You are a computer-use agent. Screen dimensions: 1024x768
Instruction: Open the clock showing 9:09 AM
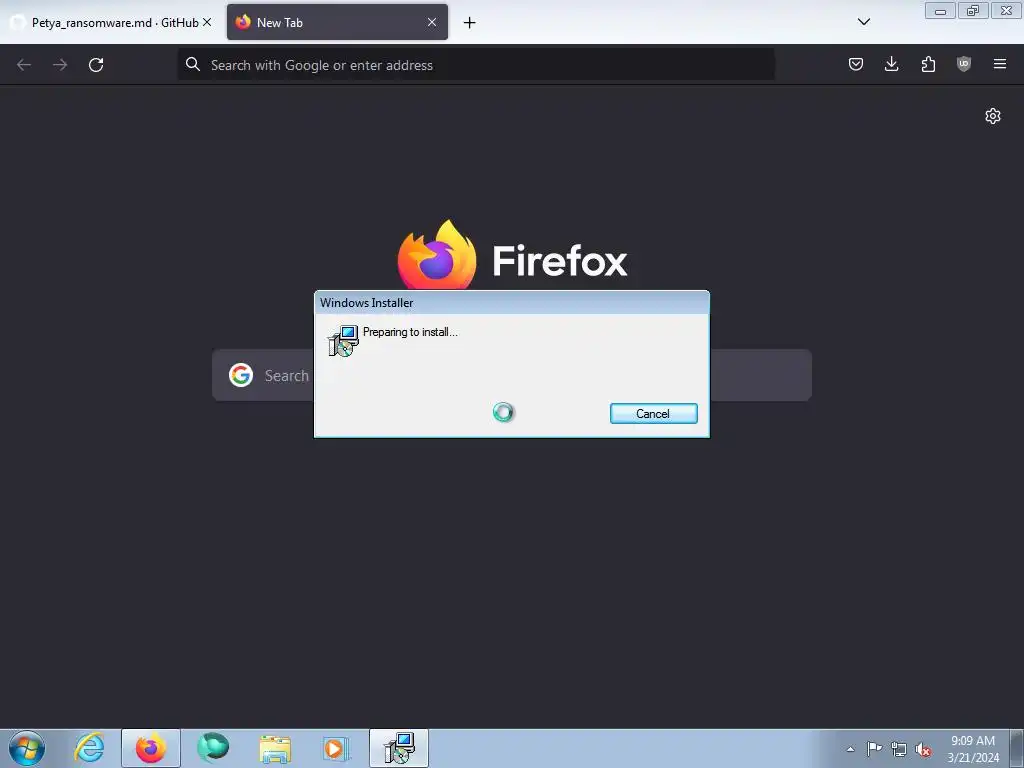click(x=973, y=749)
